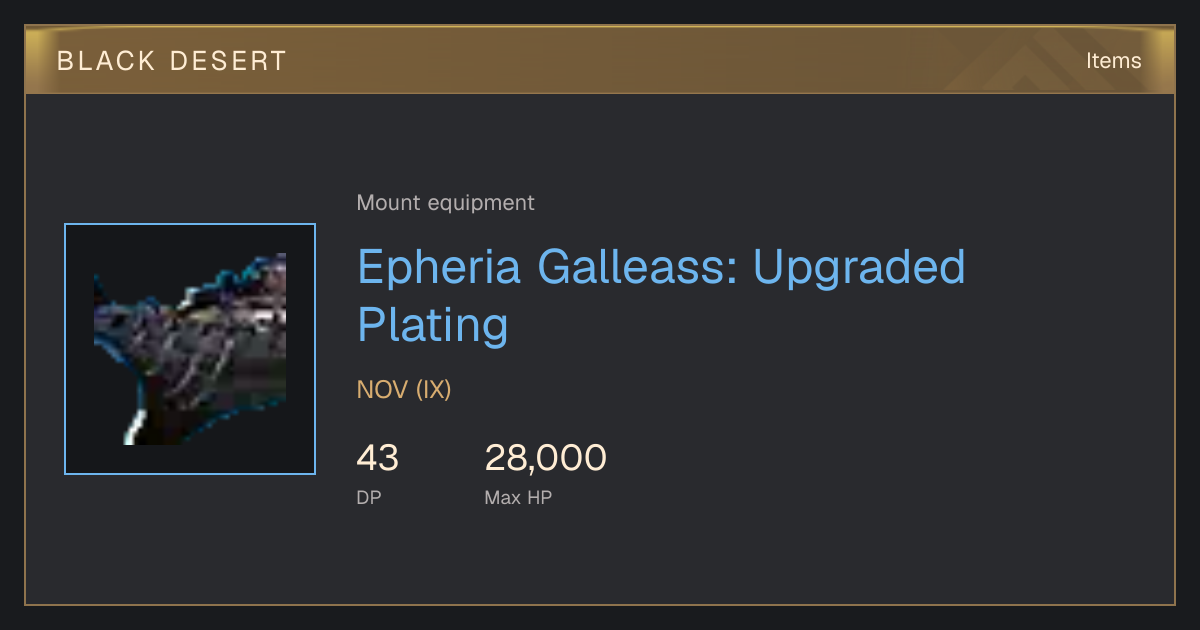
Task: Click the word equipment in category label
Action: click(481, 204)
